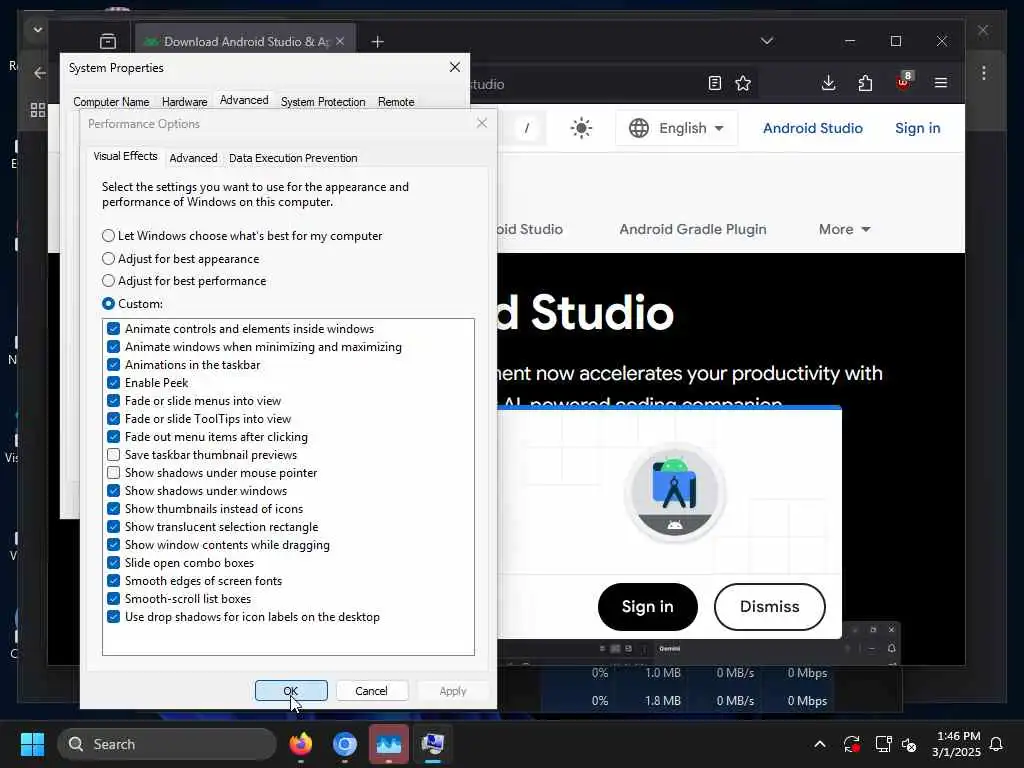Viewport: 1024px width, 768px height.
Task: Expand the More menu on Android site
Action: point(844,229)
